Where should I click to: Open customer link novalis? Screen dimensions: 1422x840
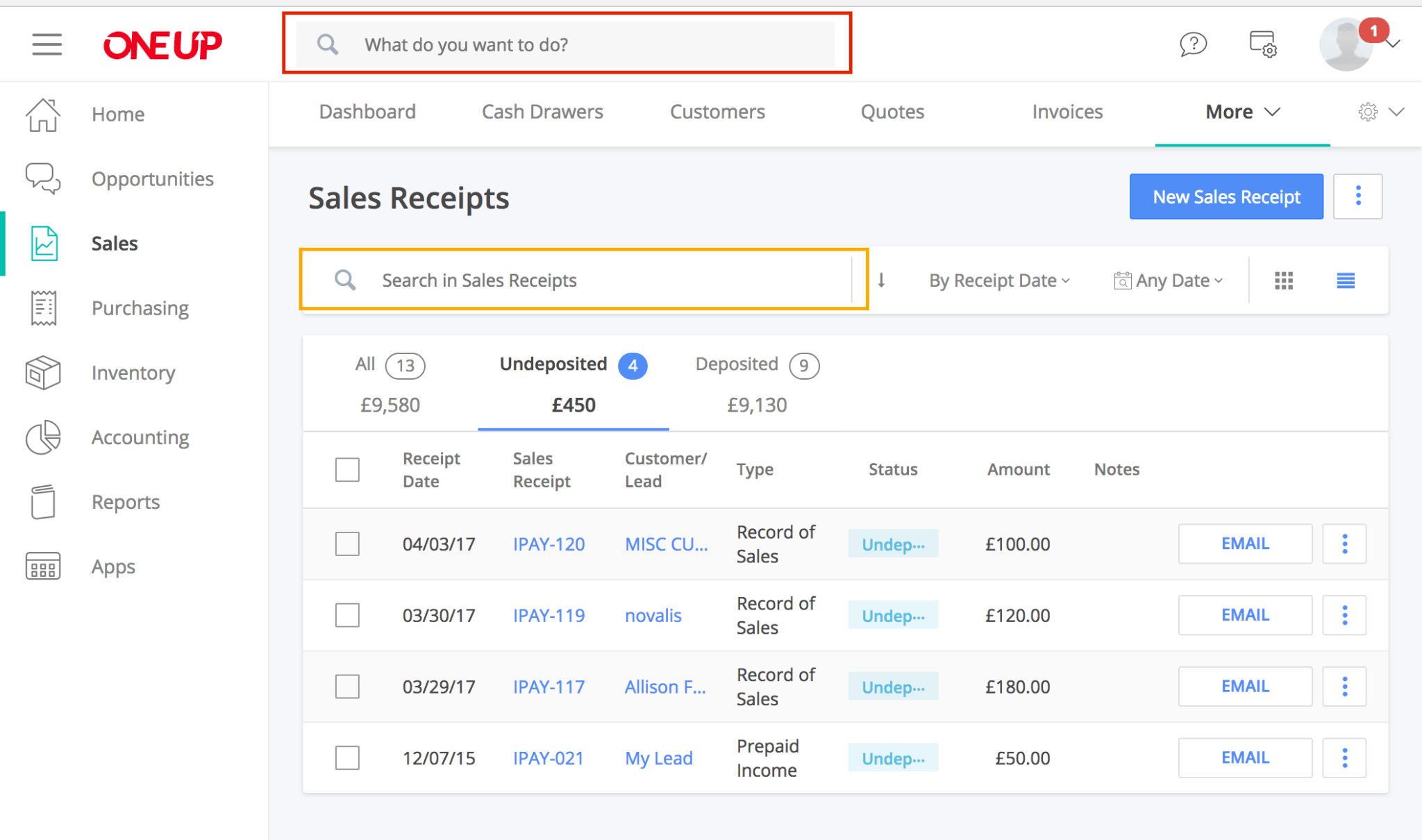click(x=653, y=615)
